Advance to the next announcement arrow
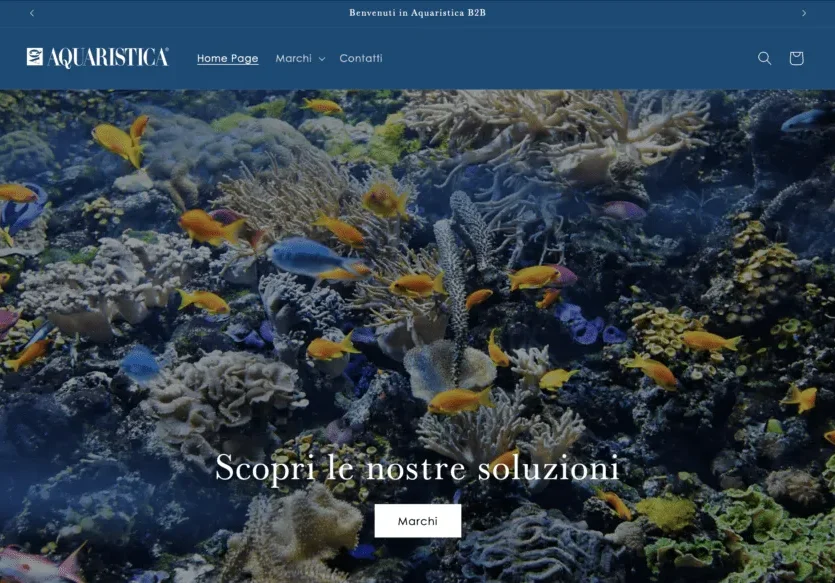The image size is (835, 583). point(804,13)
